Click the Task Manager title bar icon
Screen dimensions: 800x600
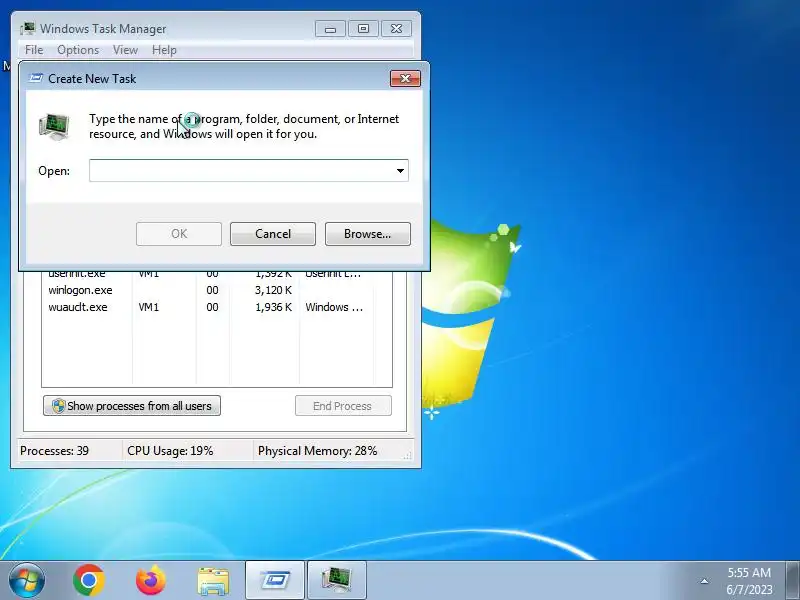coord(28,29)
